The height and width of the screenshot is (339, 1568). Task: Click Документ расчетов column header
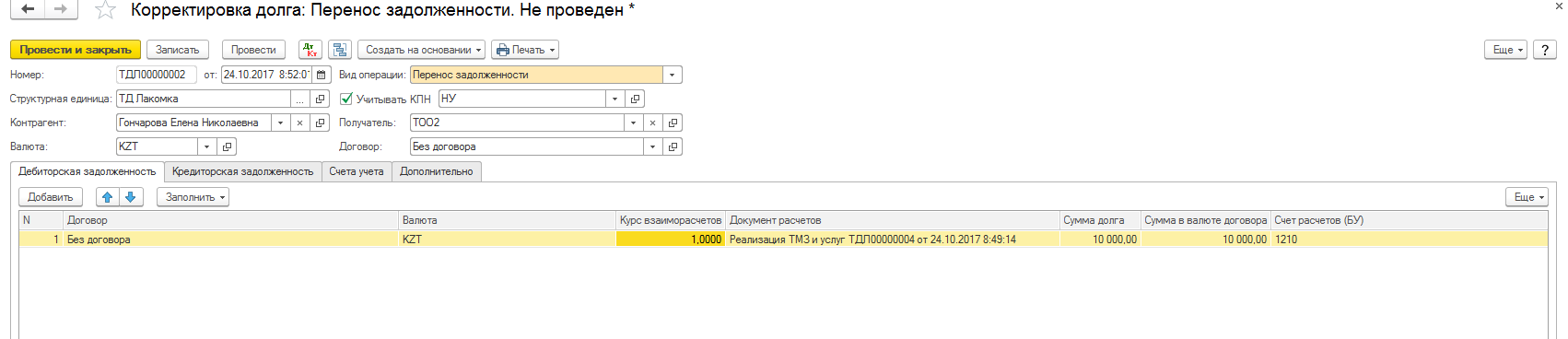coord(893,220)
